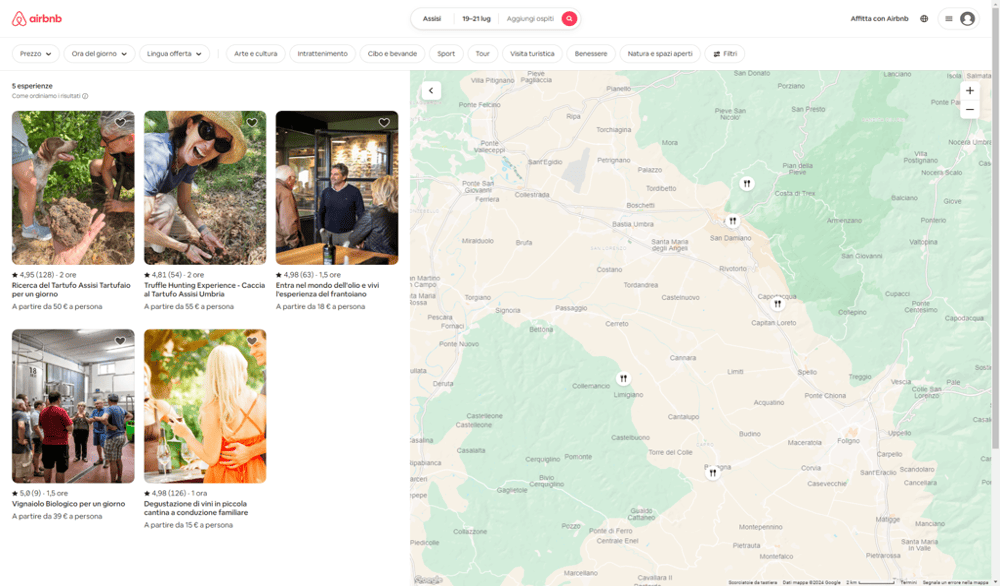Open the Ora del giorno dropdown

pyautogui.click(x=99, y=54)
